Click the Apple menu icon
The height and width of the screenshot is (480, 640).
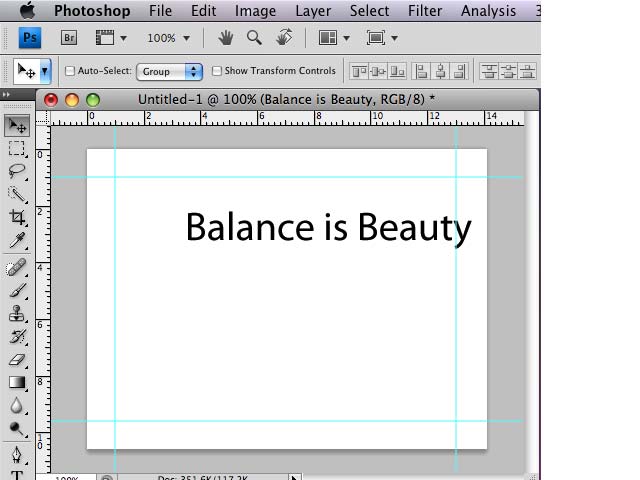(x=26, y=11)
